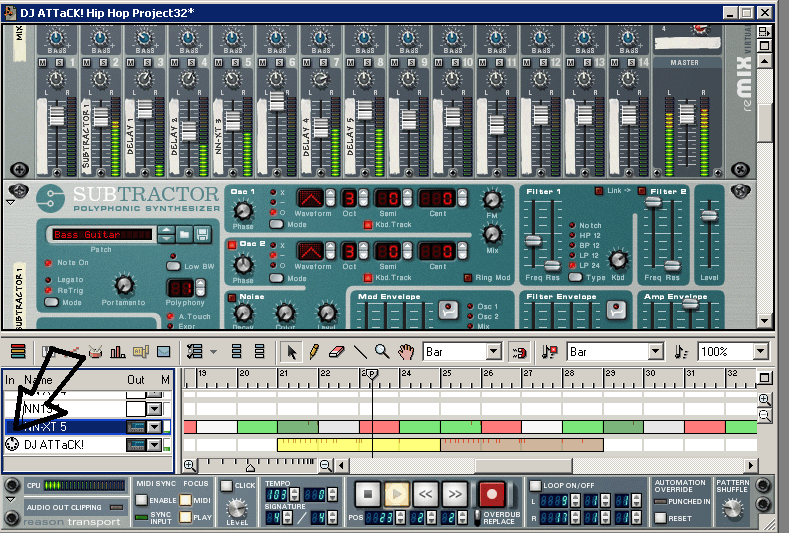Click the Rewind button

pos(426,494)
